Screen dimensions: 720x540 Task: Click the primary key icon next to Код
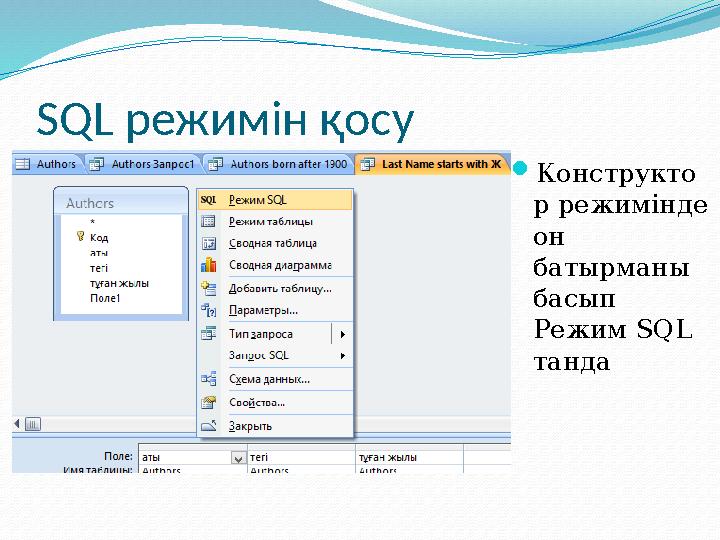pyautogui.click(x=80, y=237)
